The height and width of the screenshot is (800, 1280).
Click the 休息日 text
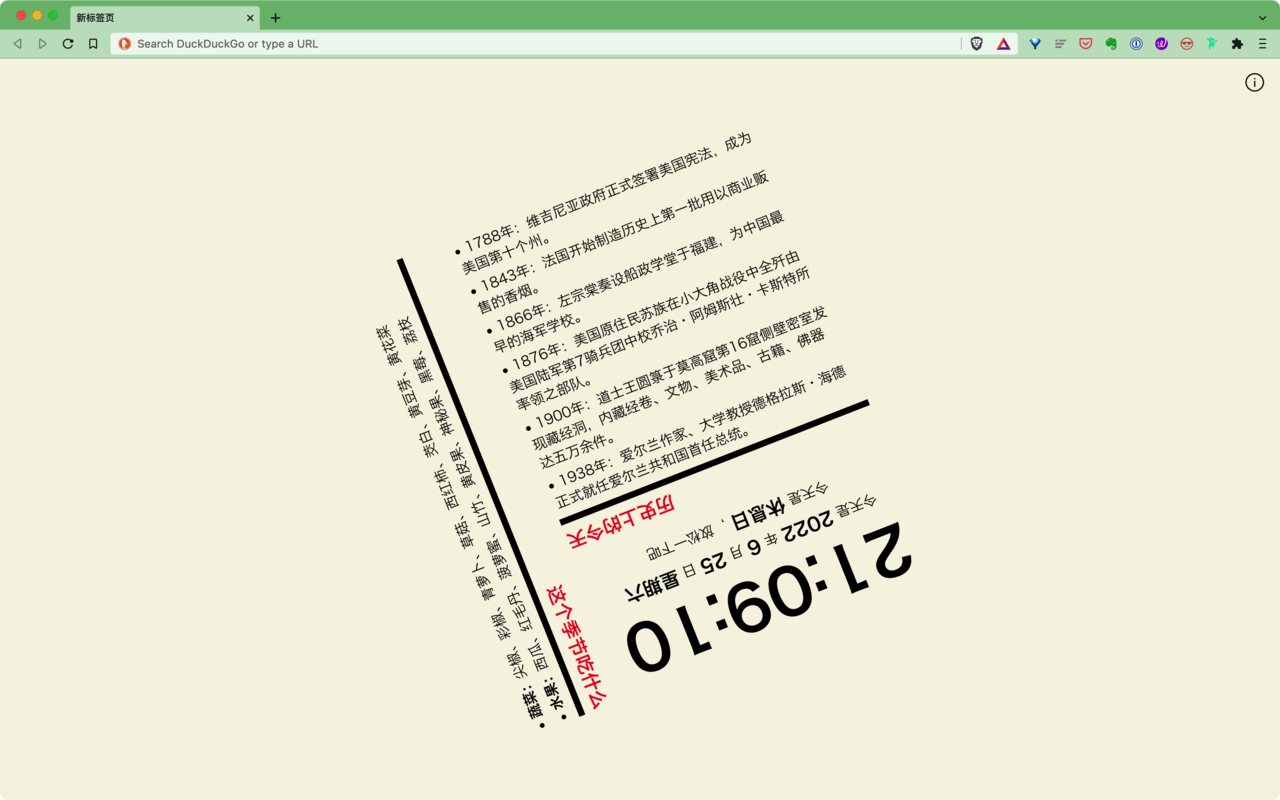757,516
